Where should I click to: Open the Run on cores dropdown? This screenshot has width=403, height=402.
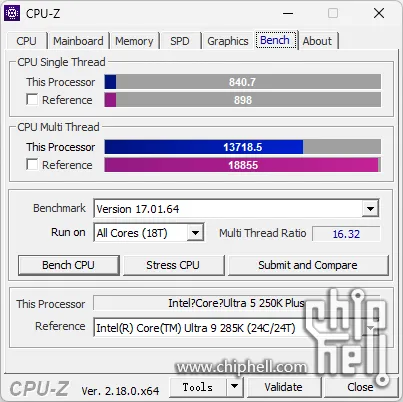pos(195,233)
